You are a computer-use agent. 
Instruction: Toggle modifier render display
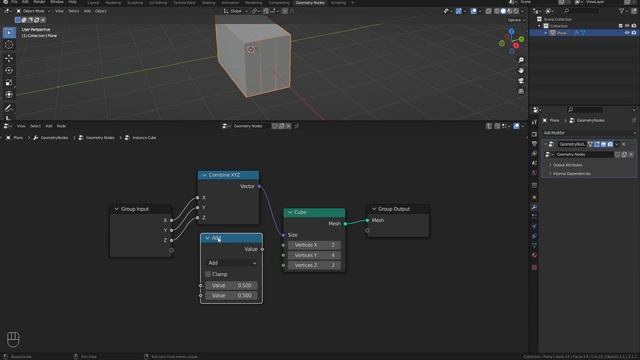click(610, 144)
